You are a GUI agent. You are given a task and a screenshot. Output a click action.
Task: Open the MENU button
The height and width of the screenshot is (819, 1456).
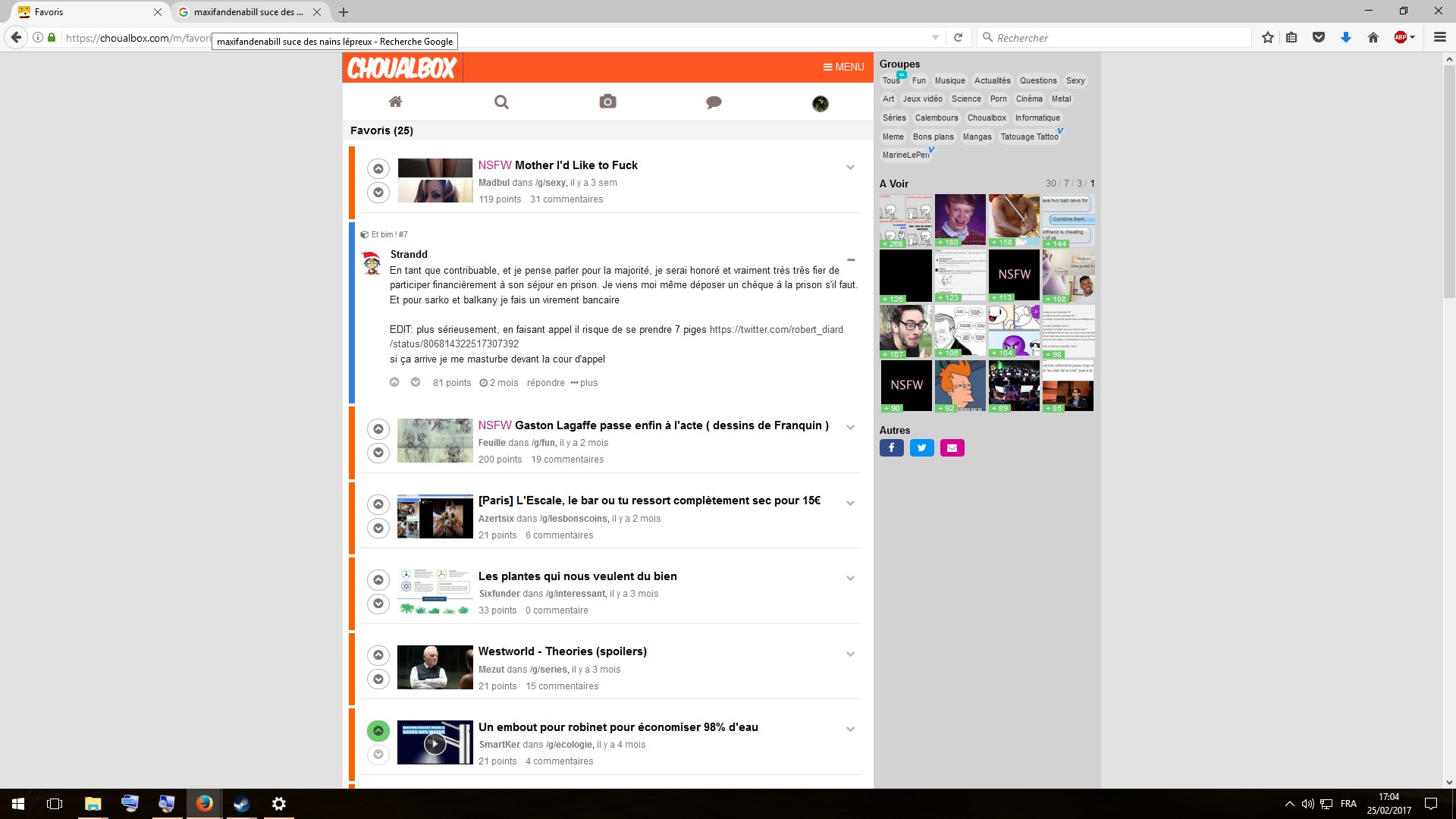coord(843,67)
